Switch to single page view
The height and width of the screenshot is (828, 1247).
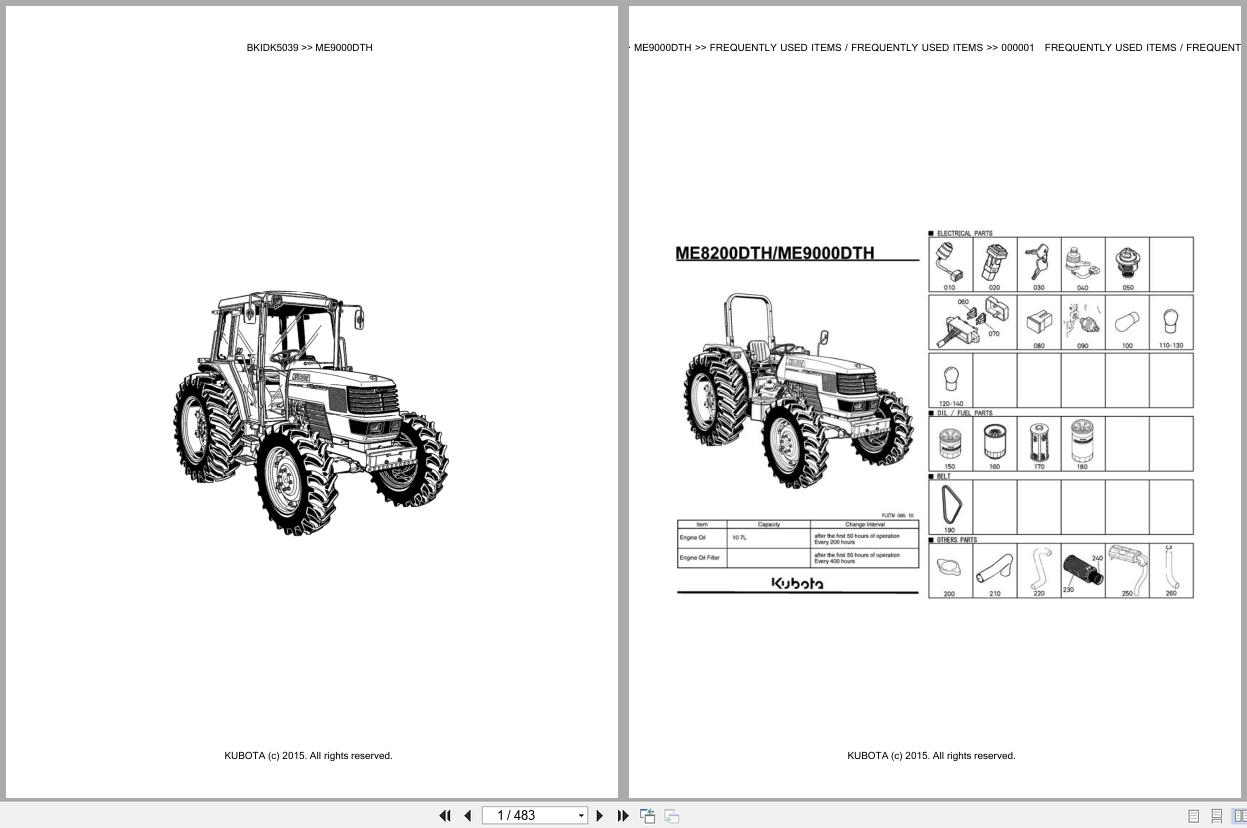click(1193, 816)
